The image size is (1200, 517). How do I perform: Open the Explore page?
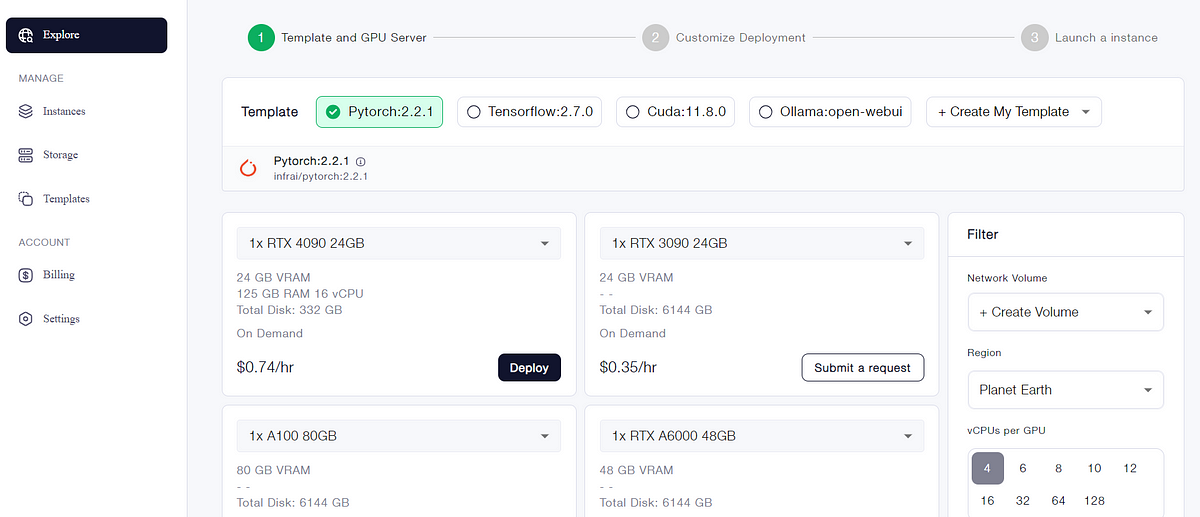[87, 35]
